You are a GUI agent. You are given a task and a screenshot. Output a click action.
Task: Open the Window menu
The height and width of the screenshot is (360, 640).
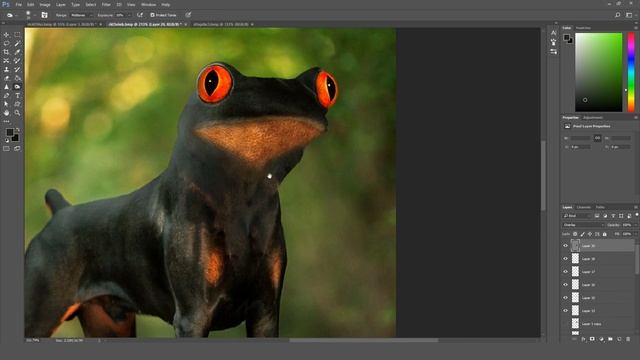(148, 4)
